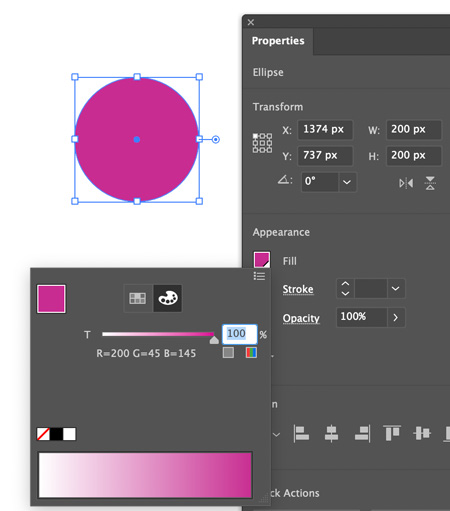Click the global color gray square icon

[x=228, y=352]
